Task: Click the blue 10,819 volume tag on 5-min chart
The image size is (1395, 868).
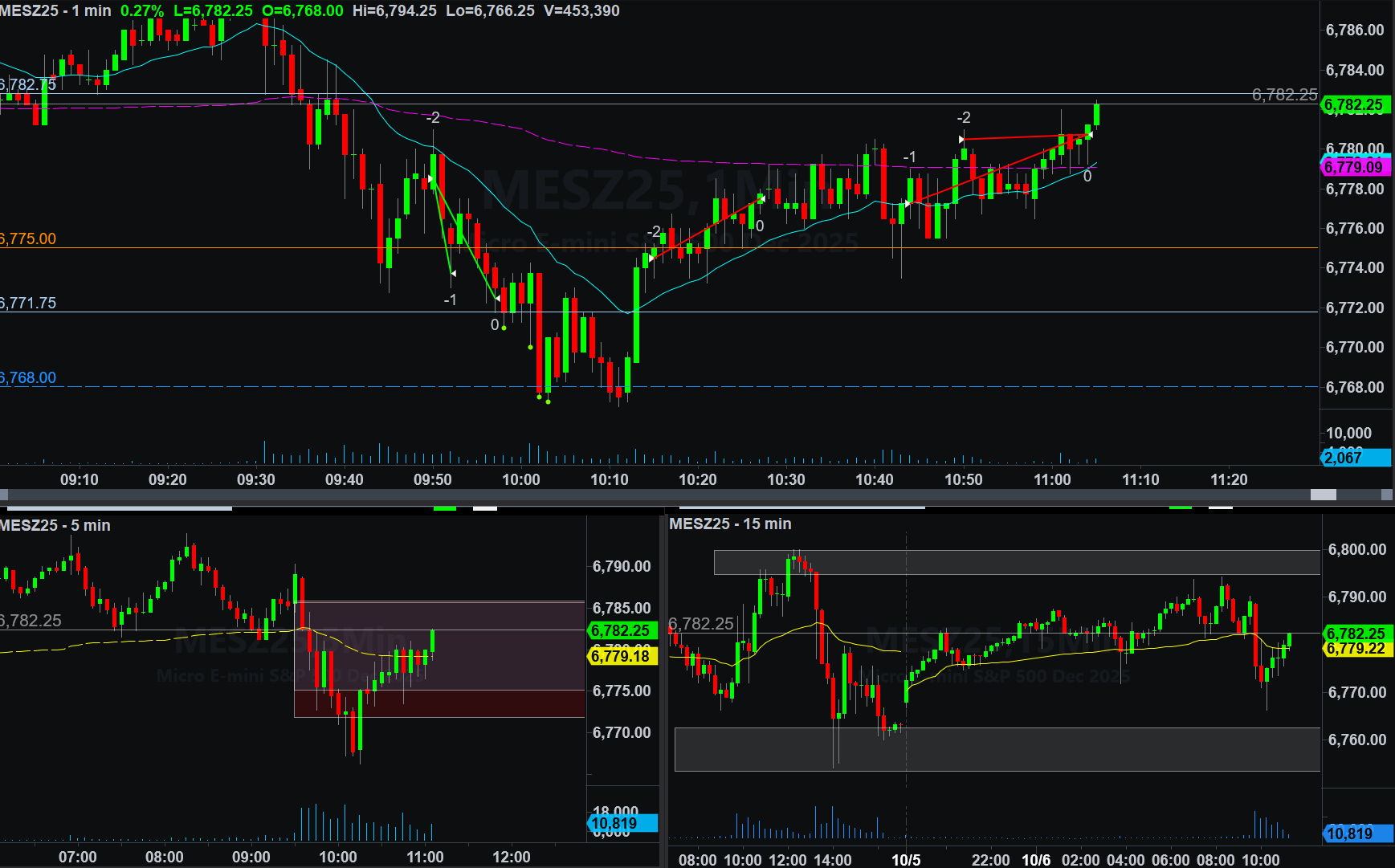Action: 621,823
